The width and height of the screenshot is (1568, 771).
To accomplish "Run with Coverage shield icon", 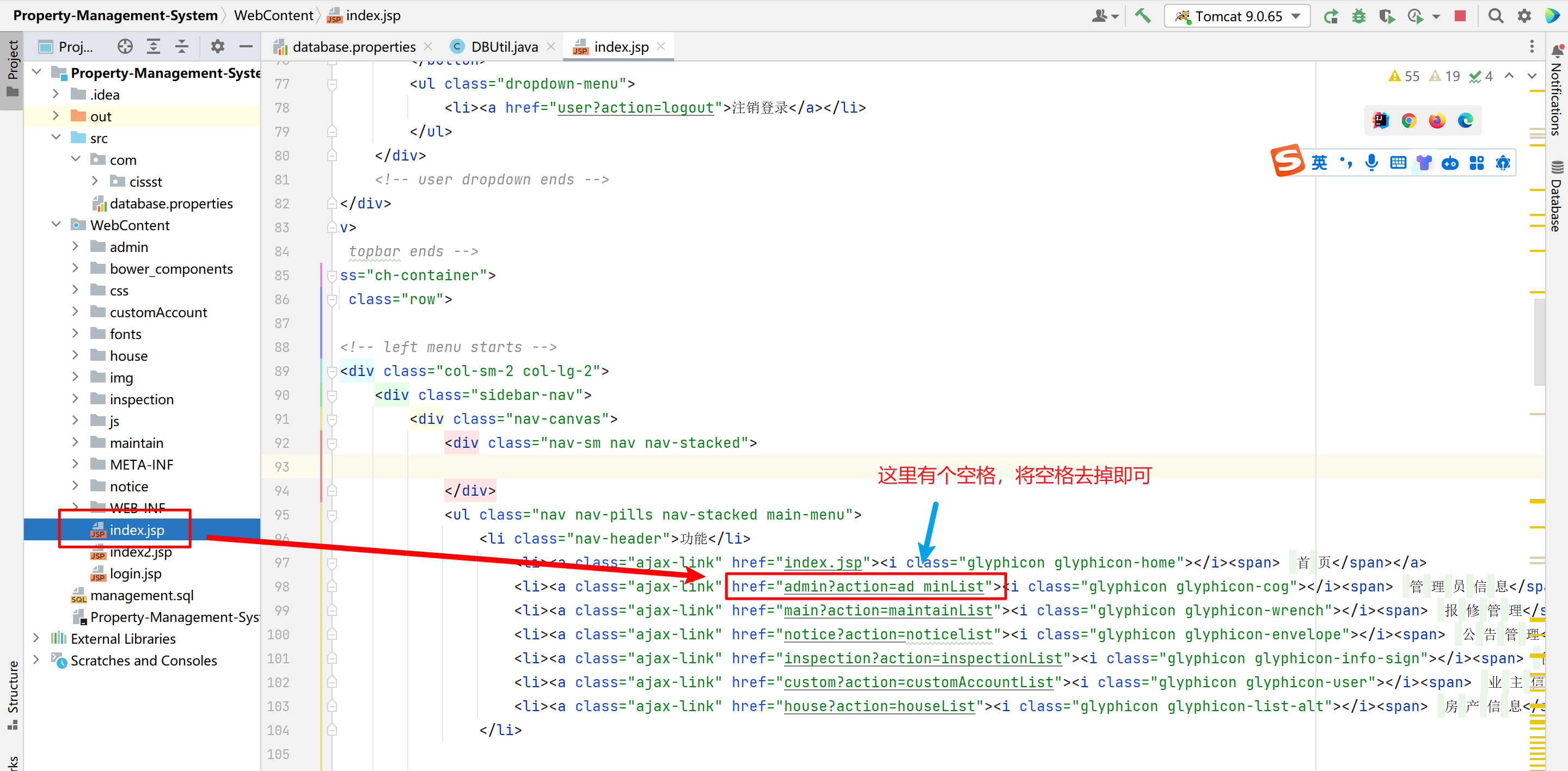I will click(1387, 16).
